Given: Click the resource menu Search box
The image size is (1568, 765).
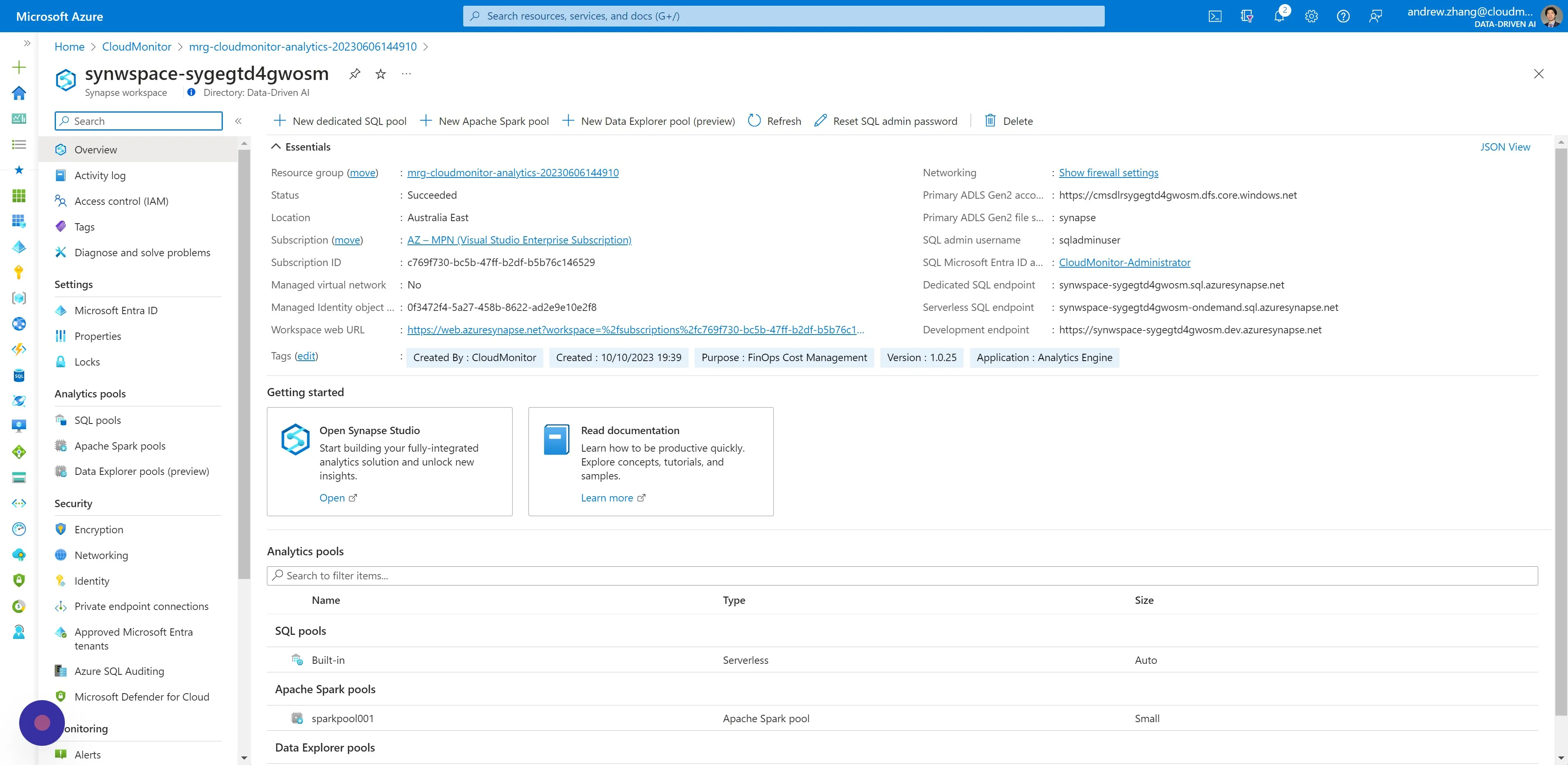Looking at the screenshot, I should point(139,121).
